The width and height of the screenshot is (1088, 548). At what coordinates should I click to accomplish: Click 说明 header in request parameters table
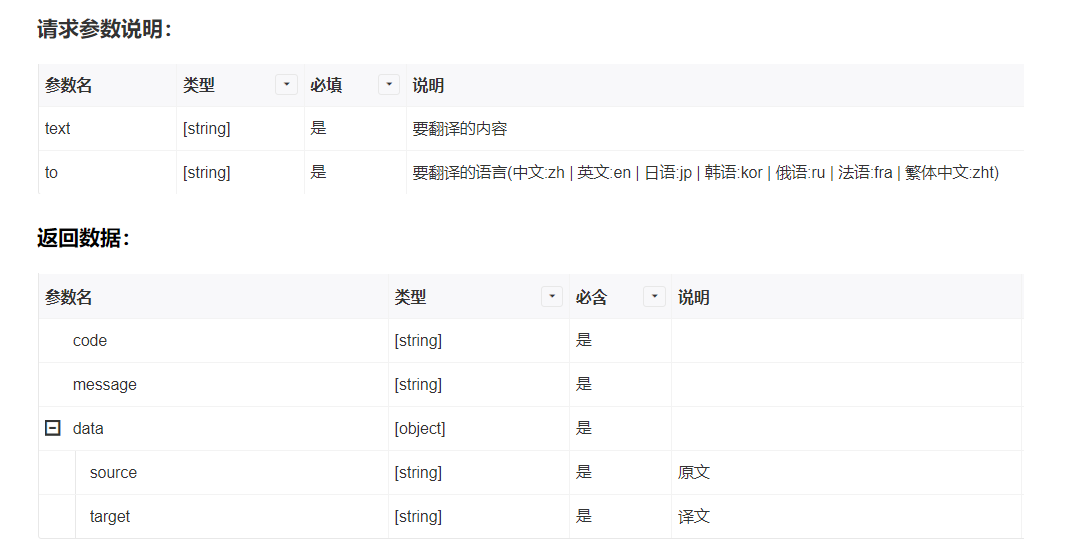pos(428,85)
